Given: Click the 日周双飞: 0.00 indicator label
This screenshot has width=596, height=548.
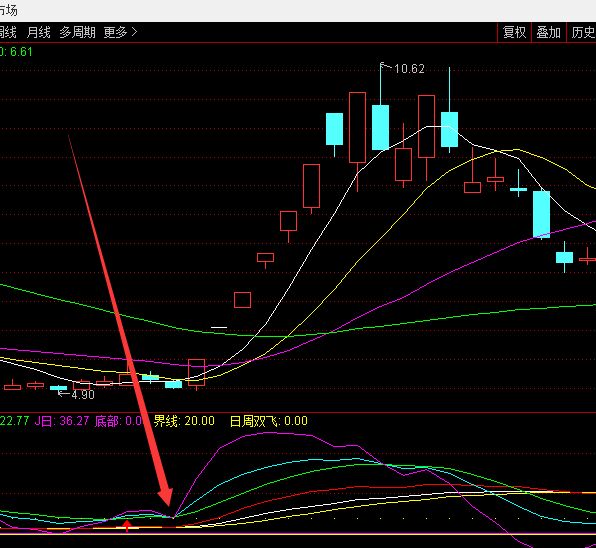Looking at the screenshot, I should (269, 421).
